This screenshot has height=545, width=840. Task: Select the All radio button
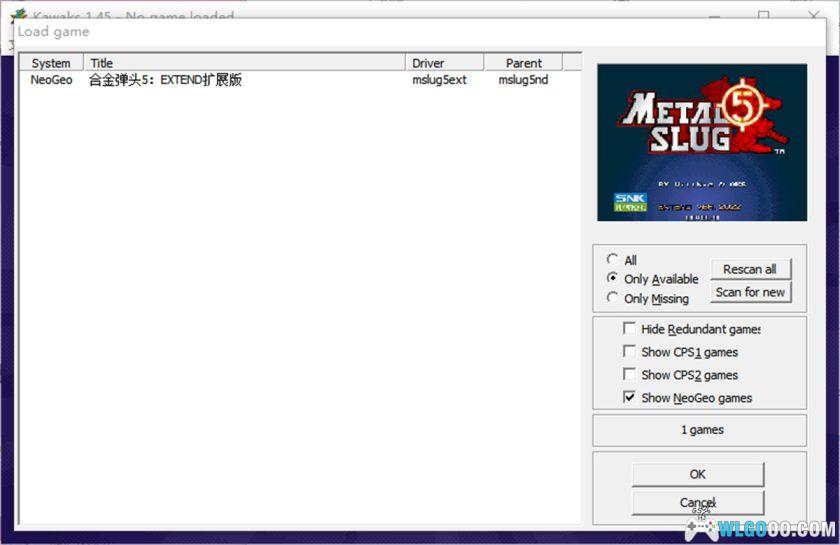pos(612,260)
